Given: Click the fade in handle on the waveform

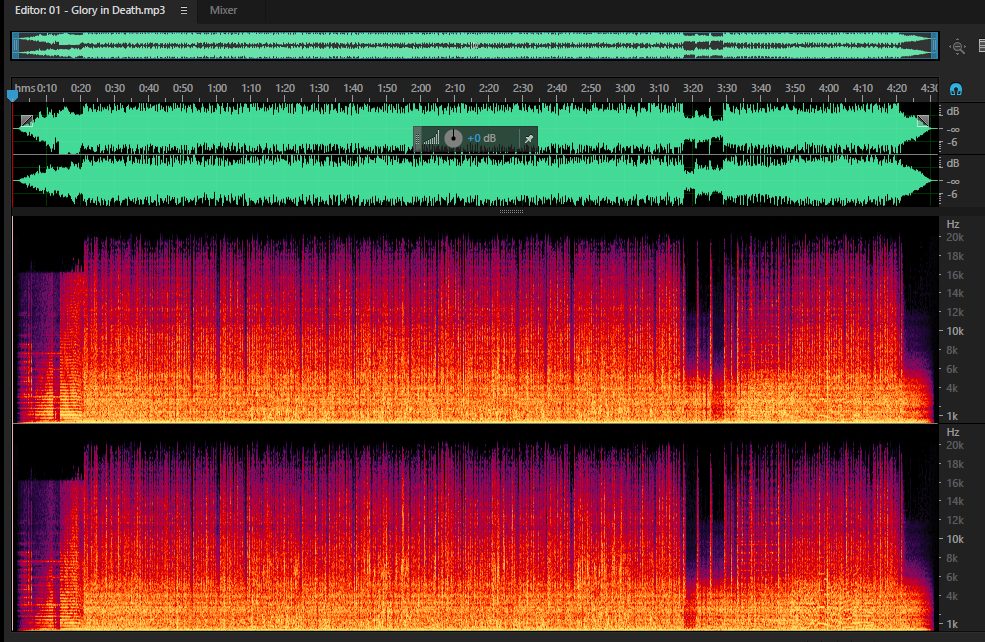Looking at the screenshot, I should point(26,121).
